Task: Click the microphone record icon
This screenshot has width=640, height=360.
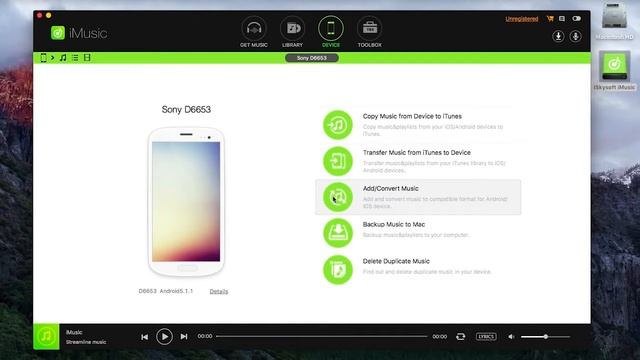Action: pyautogui.click(x=576, y=36)
